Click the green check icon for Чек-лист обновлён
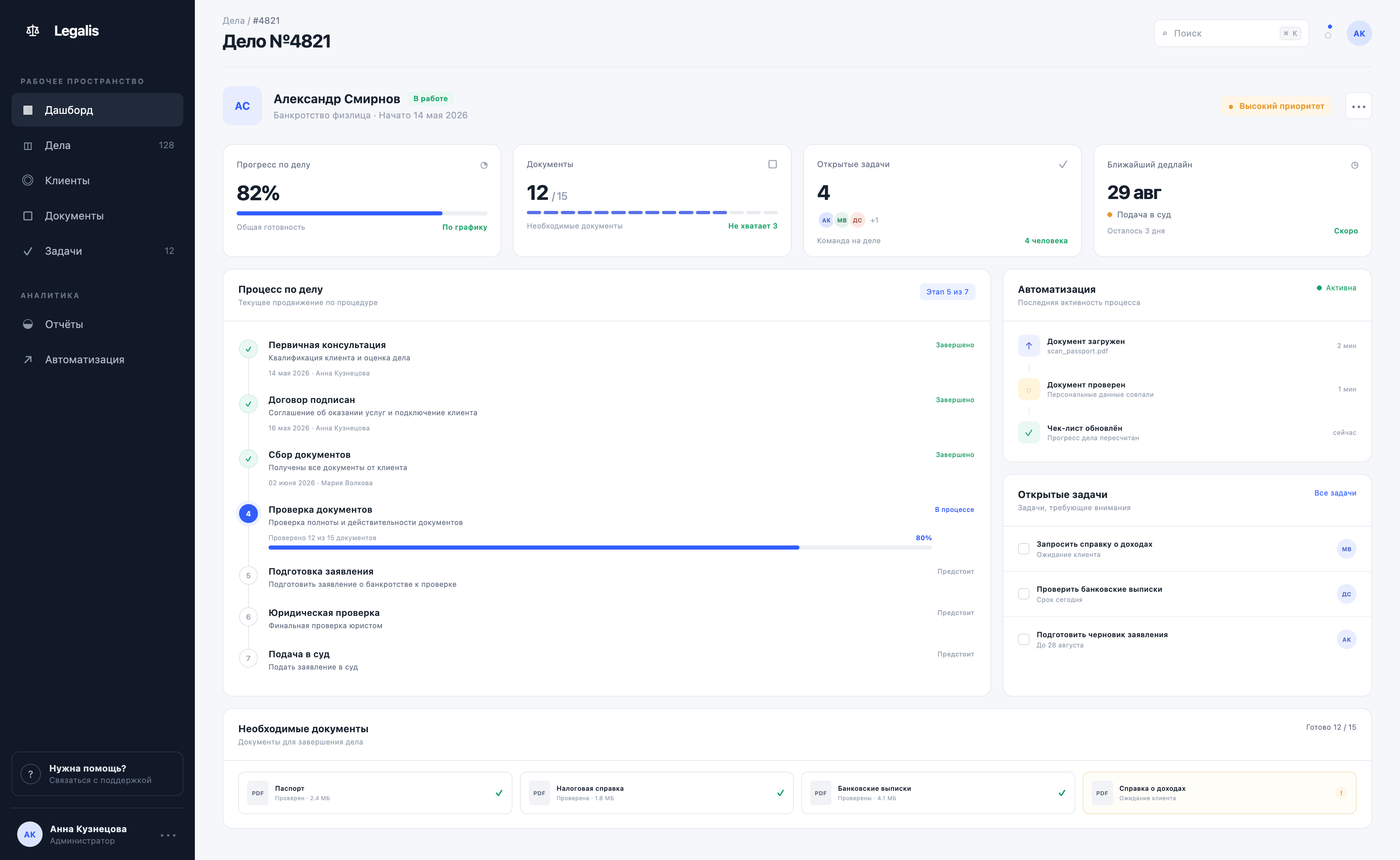 [x=1029, y=432]
